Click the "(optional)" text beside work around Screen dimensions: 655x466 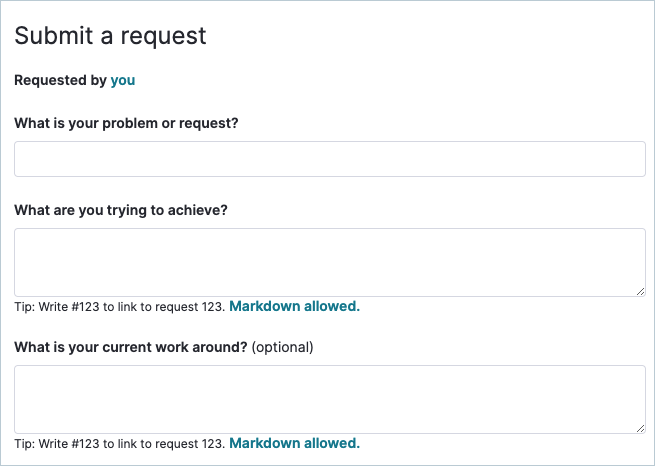coord(283,347)
